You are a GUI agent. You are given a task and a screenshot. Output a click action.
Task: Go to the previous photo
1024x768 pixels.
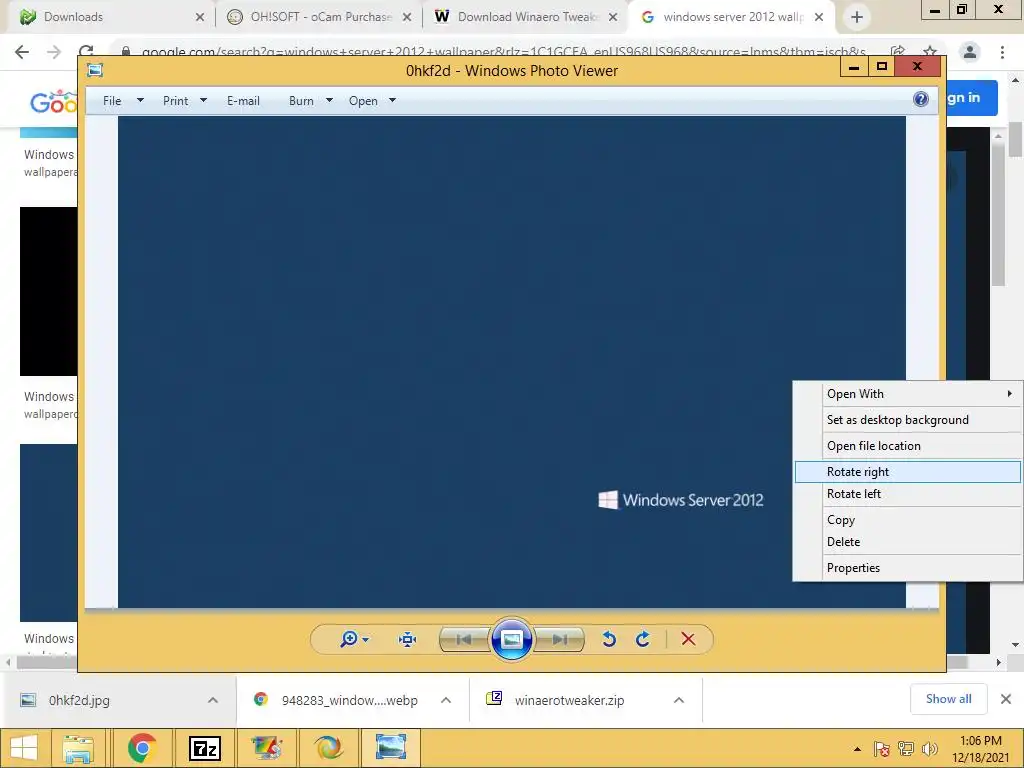(464, 639)
